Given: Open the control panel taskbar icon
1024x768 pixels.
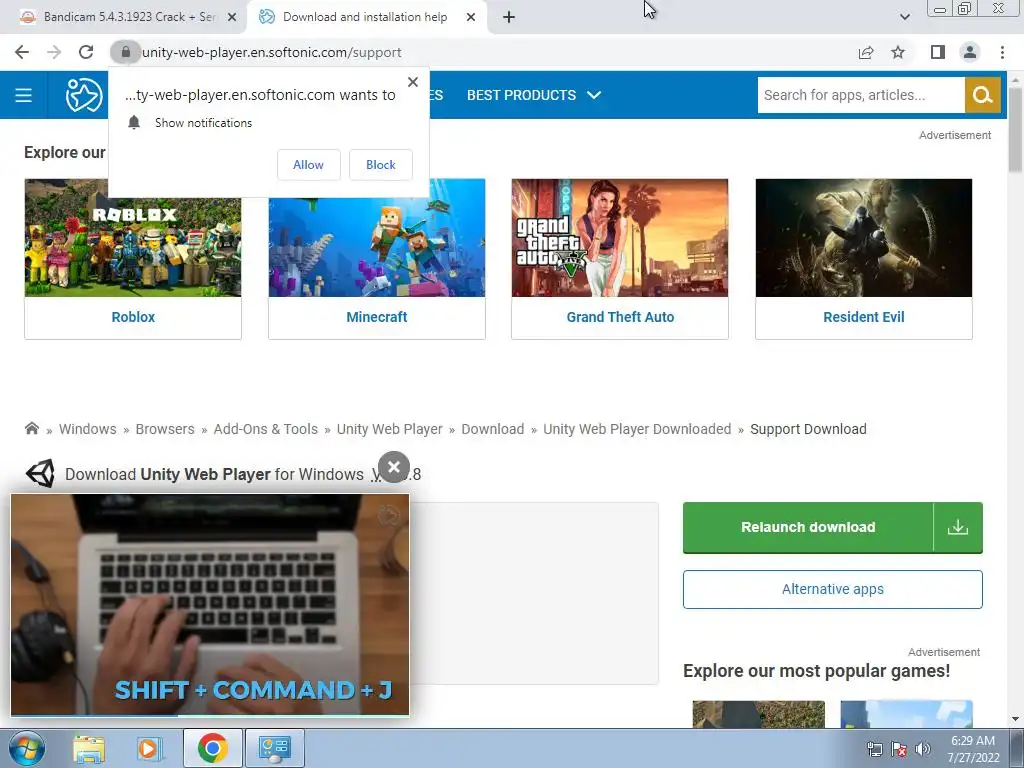Looking at the screenshot, I should point(275,748).
